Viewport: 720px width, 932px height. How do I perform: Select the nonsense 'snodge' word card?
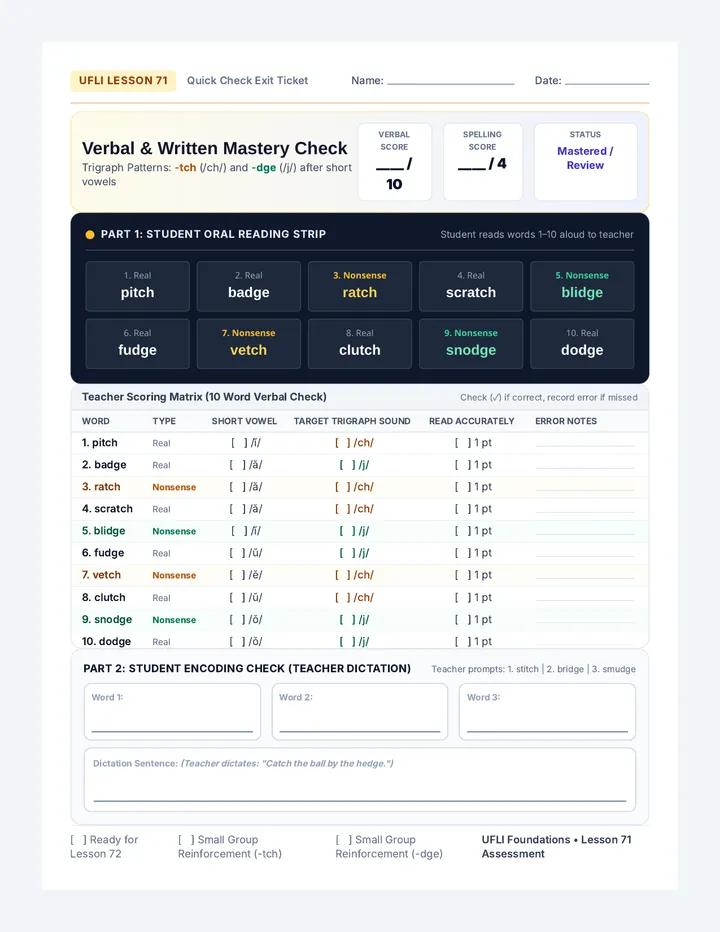coord(471,344)
